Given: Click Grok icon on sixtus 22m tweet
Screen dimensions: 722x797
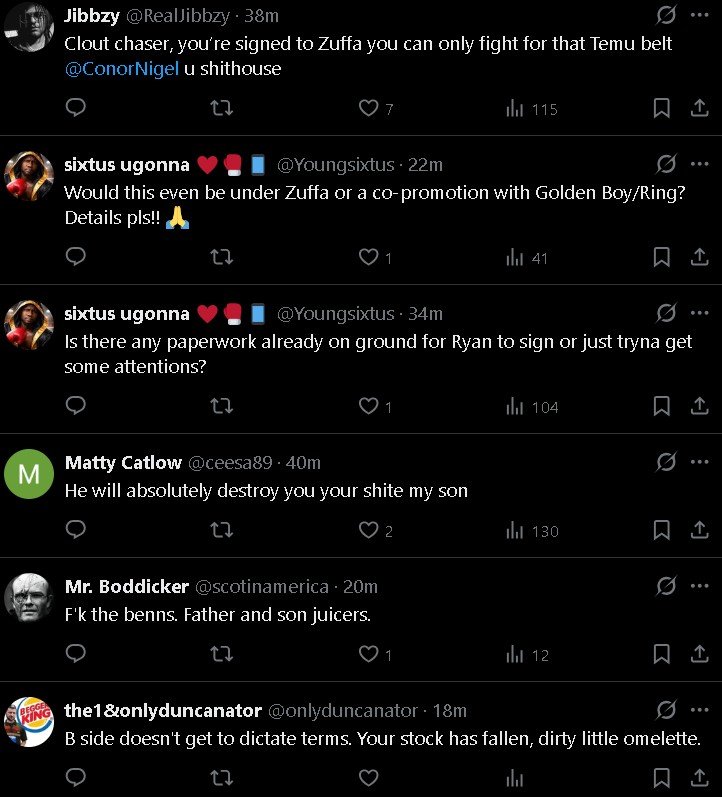Looking at the screenshot, I should pyautogui.click(x=666, y=164).
